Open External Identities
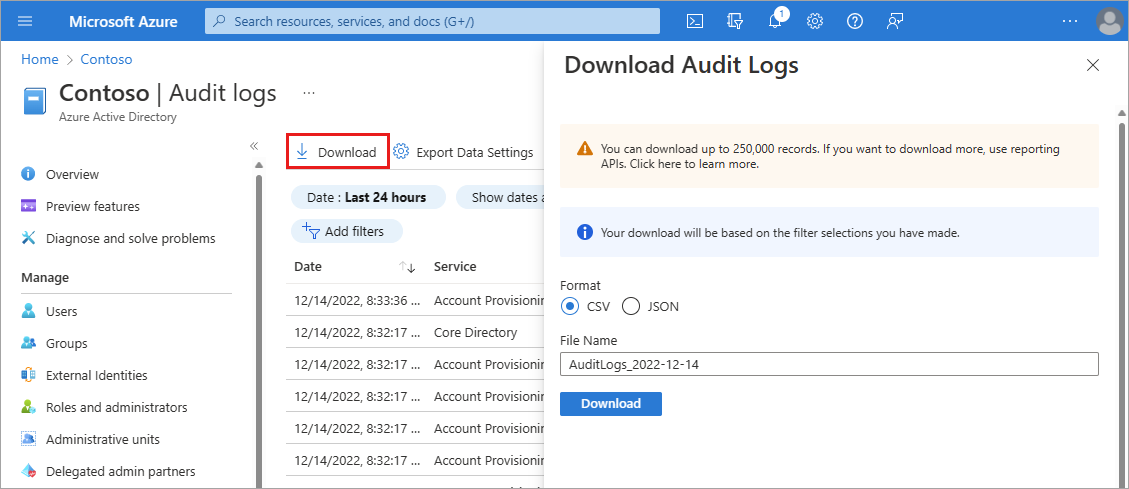The height and width of the screenshot is (489, 1129). [x=96, y=375]
